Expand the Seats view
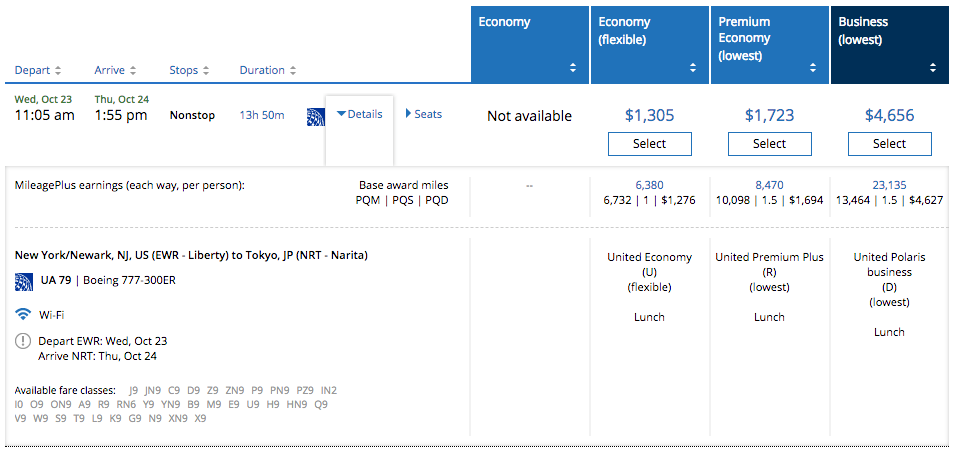This screenshot has width=956, height=454. (x=423, y=114)
